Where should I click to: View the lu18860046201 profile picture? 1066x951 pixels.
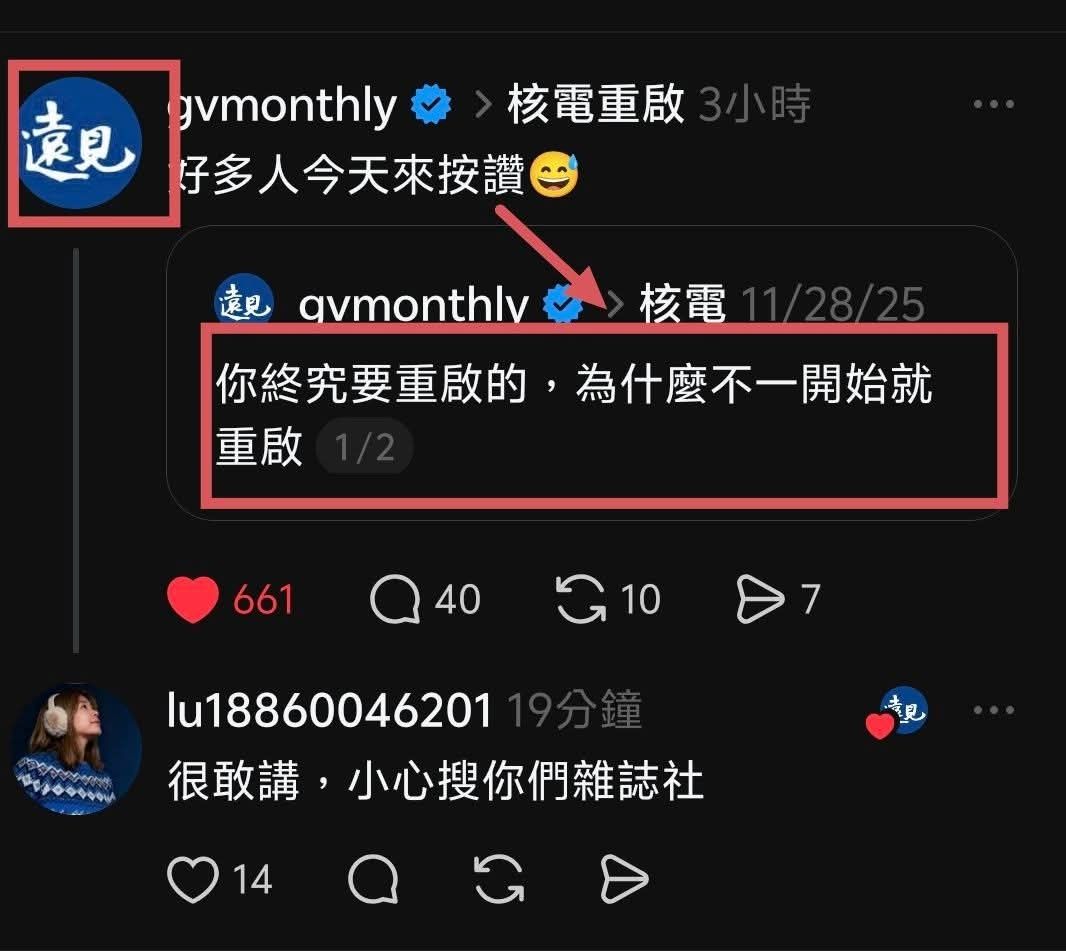tap(76, 748)
